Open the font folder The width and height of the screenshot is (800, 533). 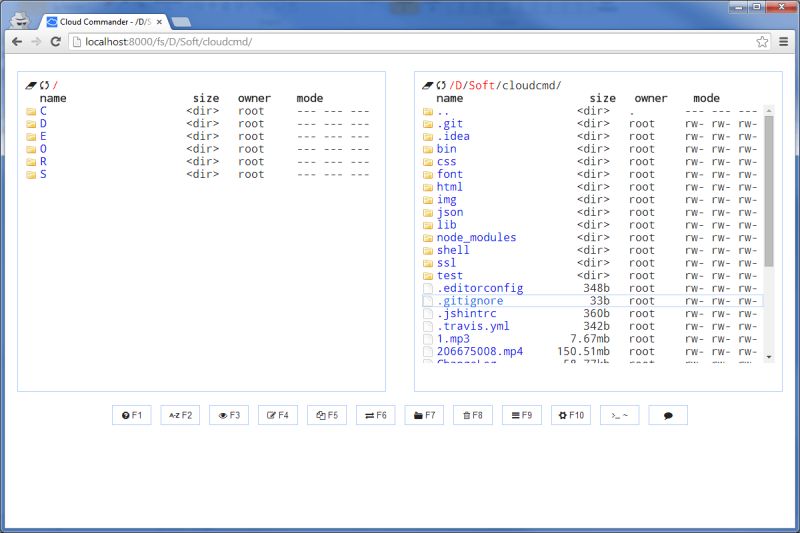point(449,174)
